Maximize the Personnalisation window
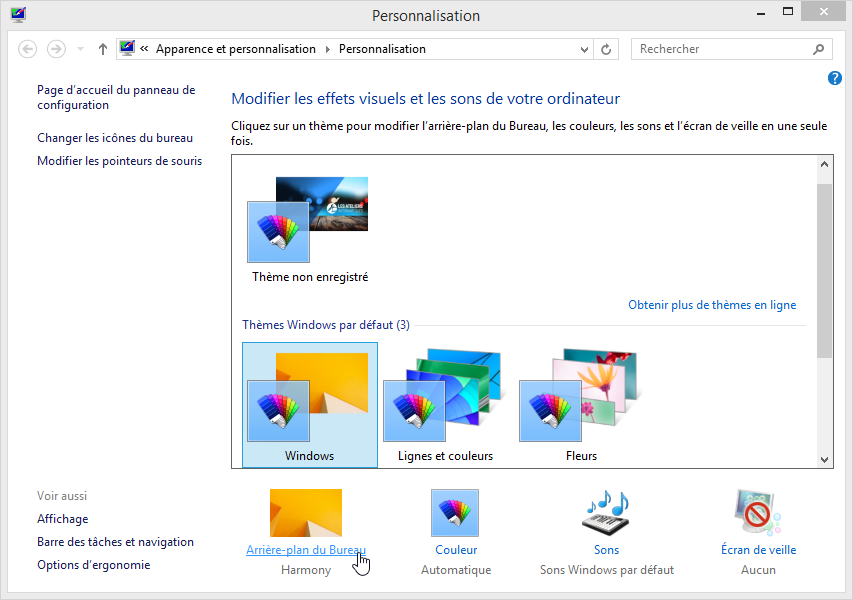The width and height of the screenshot is (853, 600). 788,12
